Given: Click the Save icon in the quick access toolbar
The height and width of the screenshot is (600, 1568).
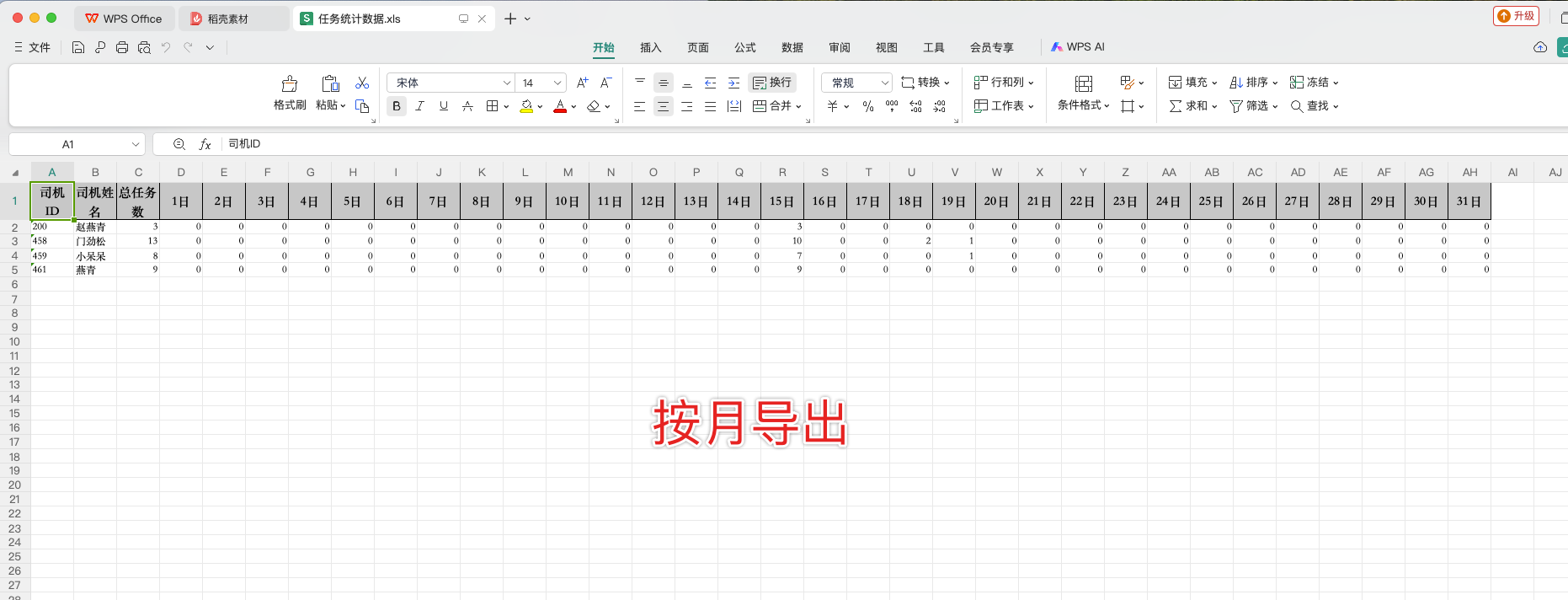Looking at the screenshot, I should click(x=78, y=47).
